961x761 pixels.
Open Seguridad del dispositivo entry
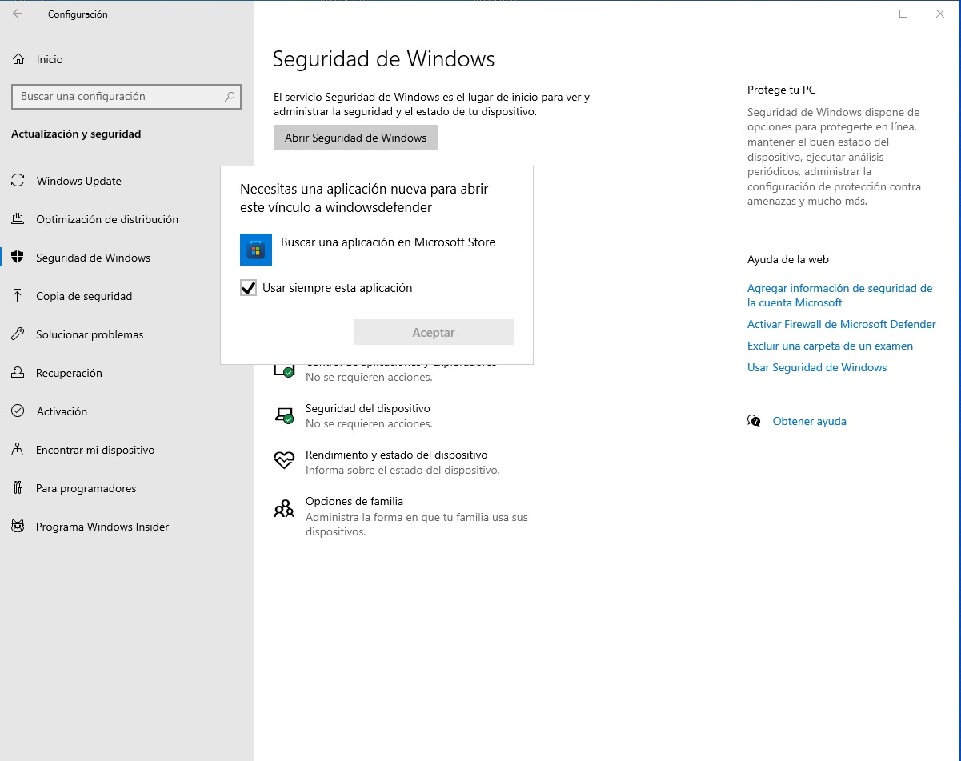[x=368, y=415]
